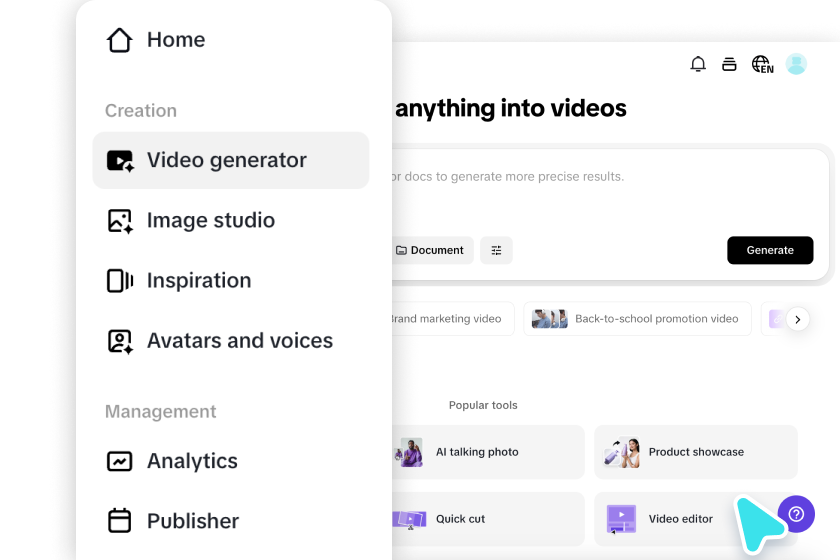Click the Inspiration sidebar icon
Image resolution: width=840 pixels, height=560 pixels.
120,281
